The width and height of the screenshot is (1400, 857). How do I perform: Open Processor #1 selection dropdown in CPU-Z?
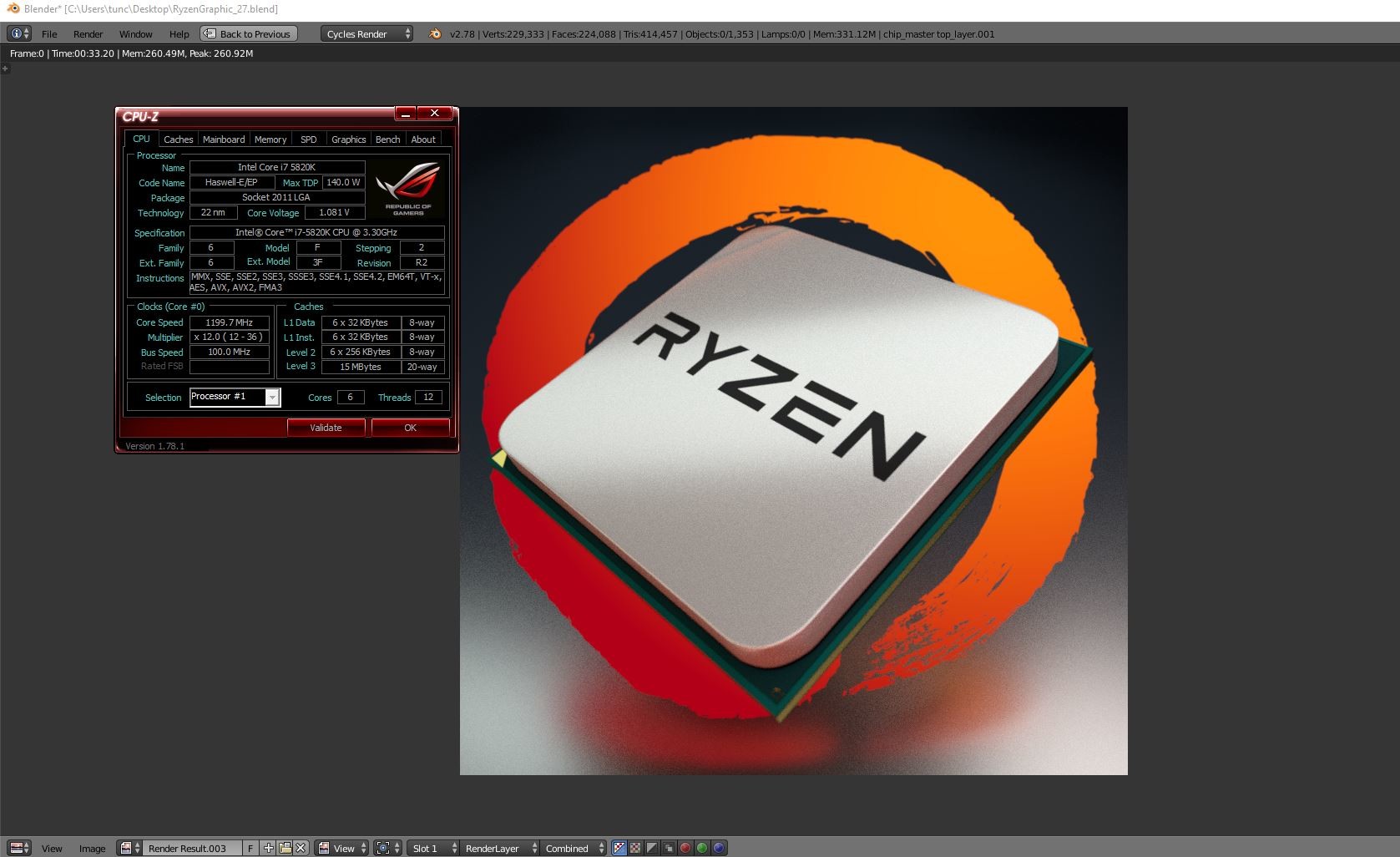click(235, 397)
